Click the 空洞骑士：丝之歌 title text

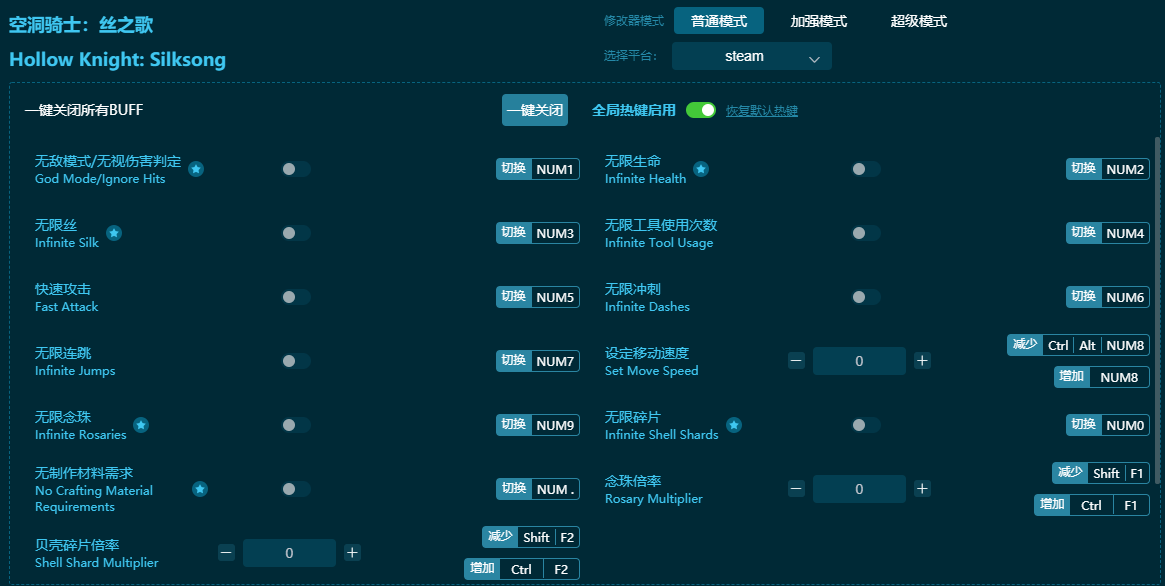click(x=81, y=25)
